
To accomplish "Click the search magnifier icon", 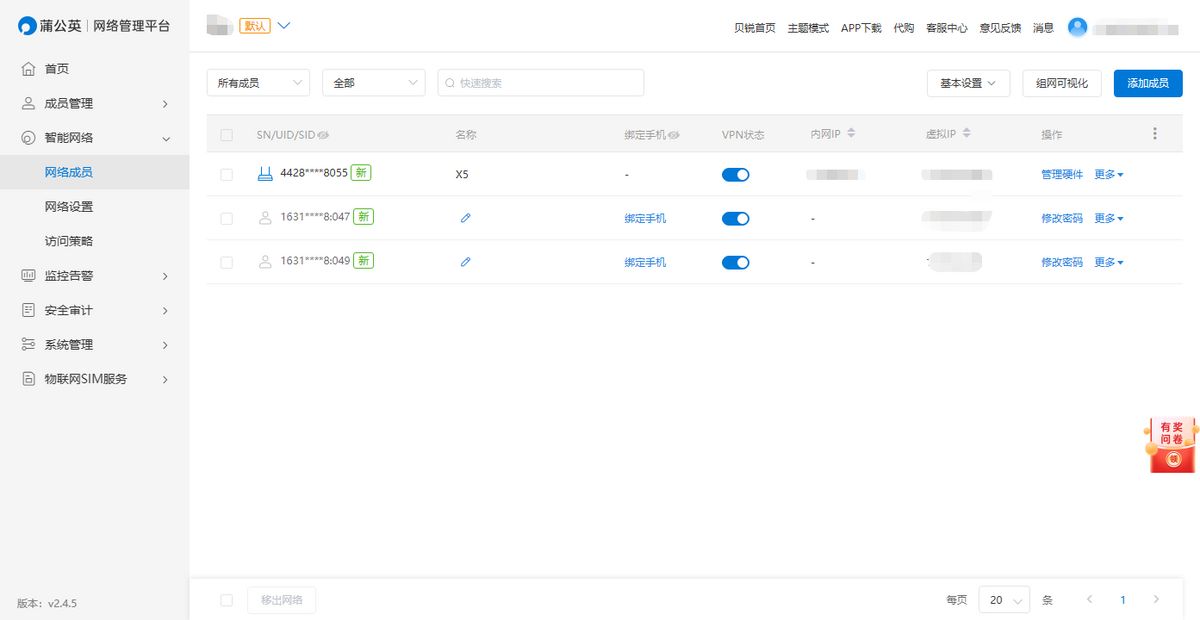I will [450, 83].
